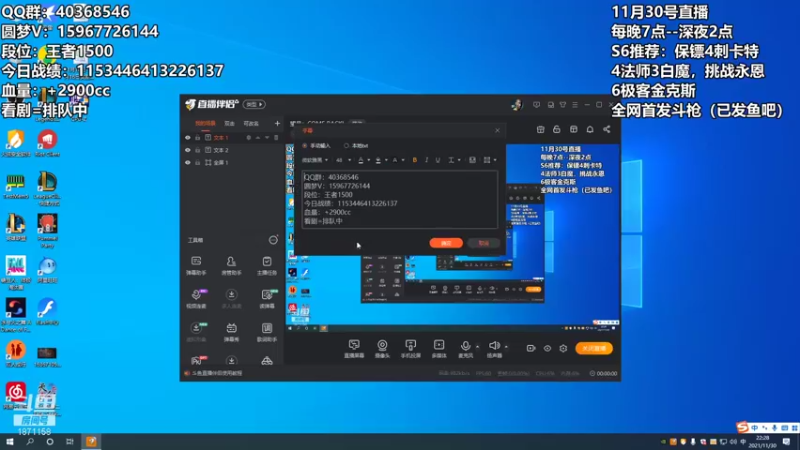The width and height of the screenshot is (800, 450).
Task: Open the settings gear in bottom bar
Action: click(563, 348)
